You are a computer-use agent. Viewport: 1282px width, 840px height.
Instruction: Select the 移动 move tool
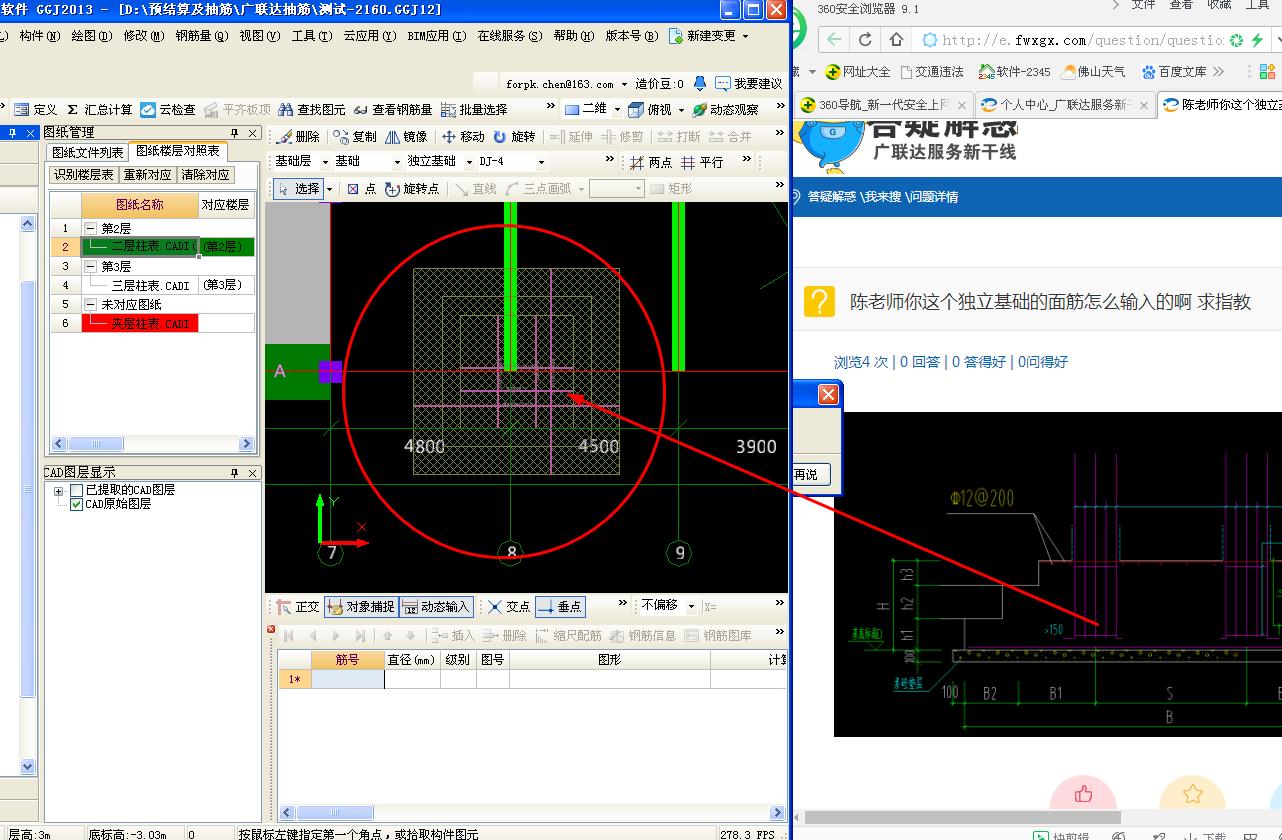click(463, 137)
